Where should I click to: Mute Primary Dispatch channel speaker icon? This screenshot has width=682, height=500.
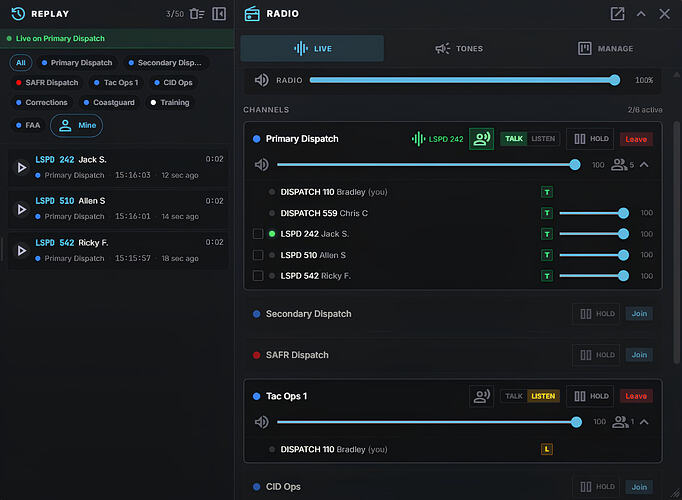coord(261,165)
